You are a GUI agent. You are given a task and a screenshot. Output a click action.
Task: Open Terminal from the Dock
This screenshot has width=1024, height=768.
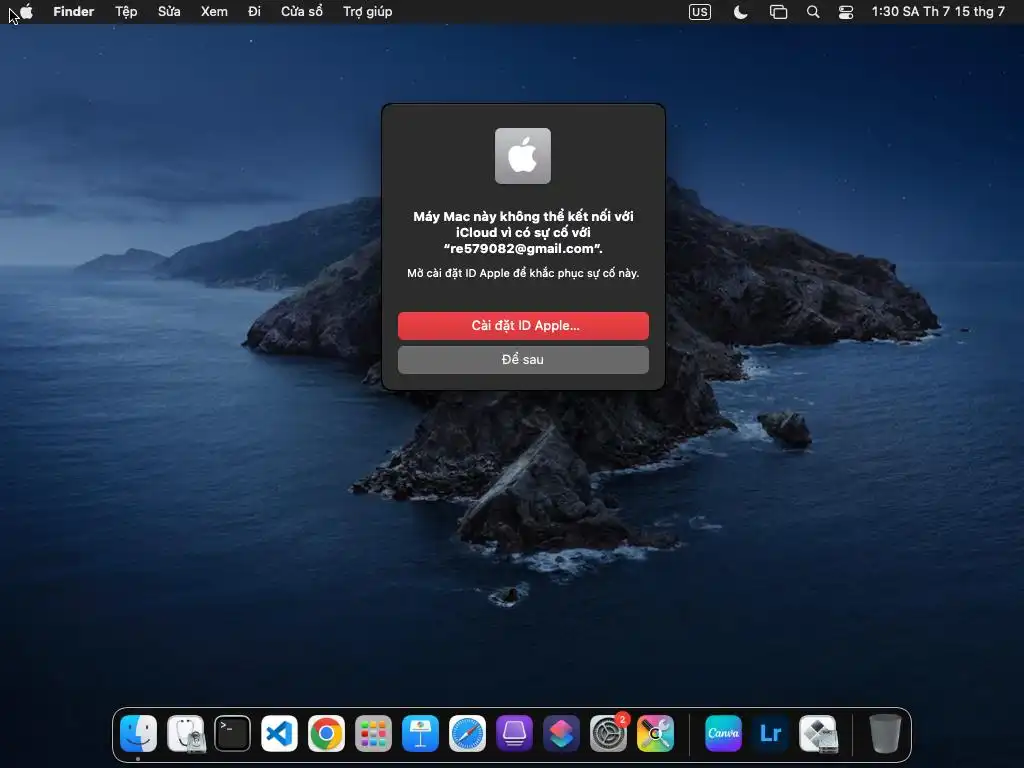[x=232, y=733]
